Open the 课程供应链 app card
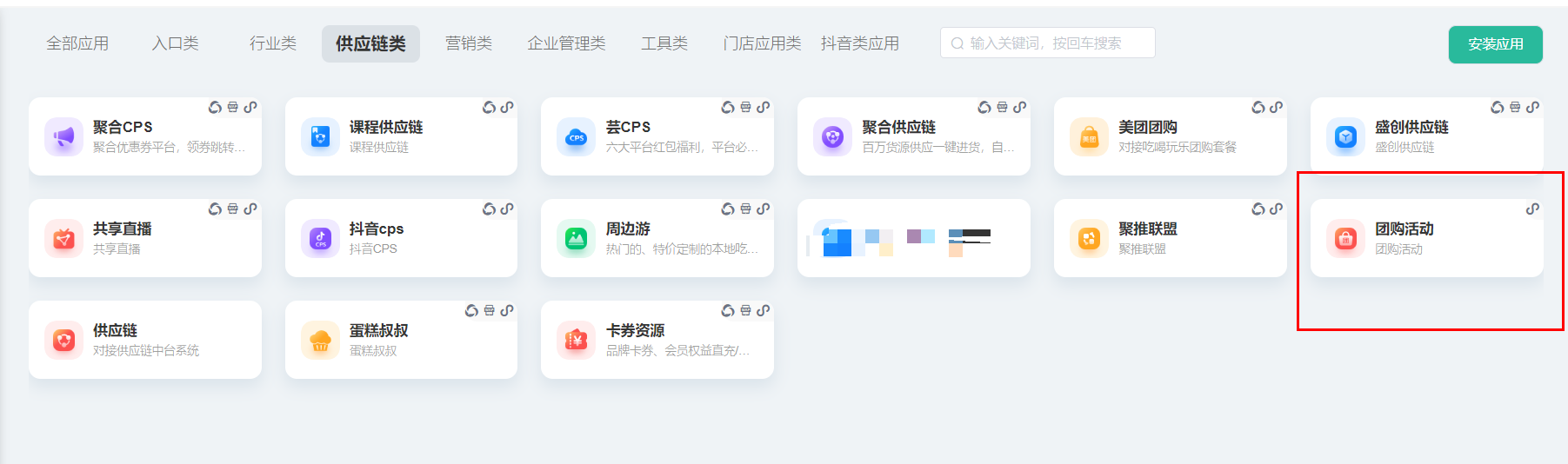 coord(401,136)
